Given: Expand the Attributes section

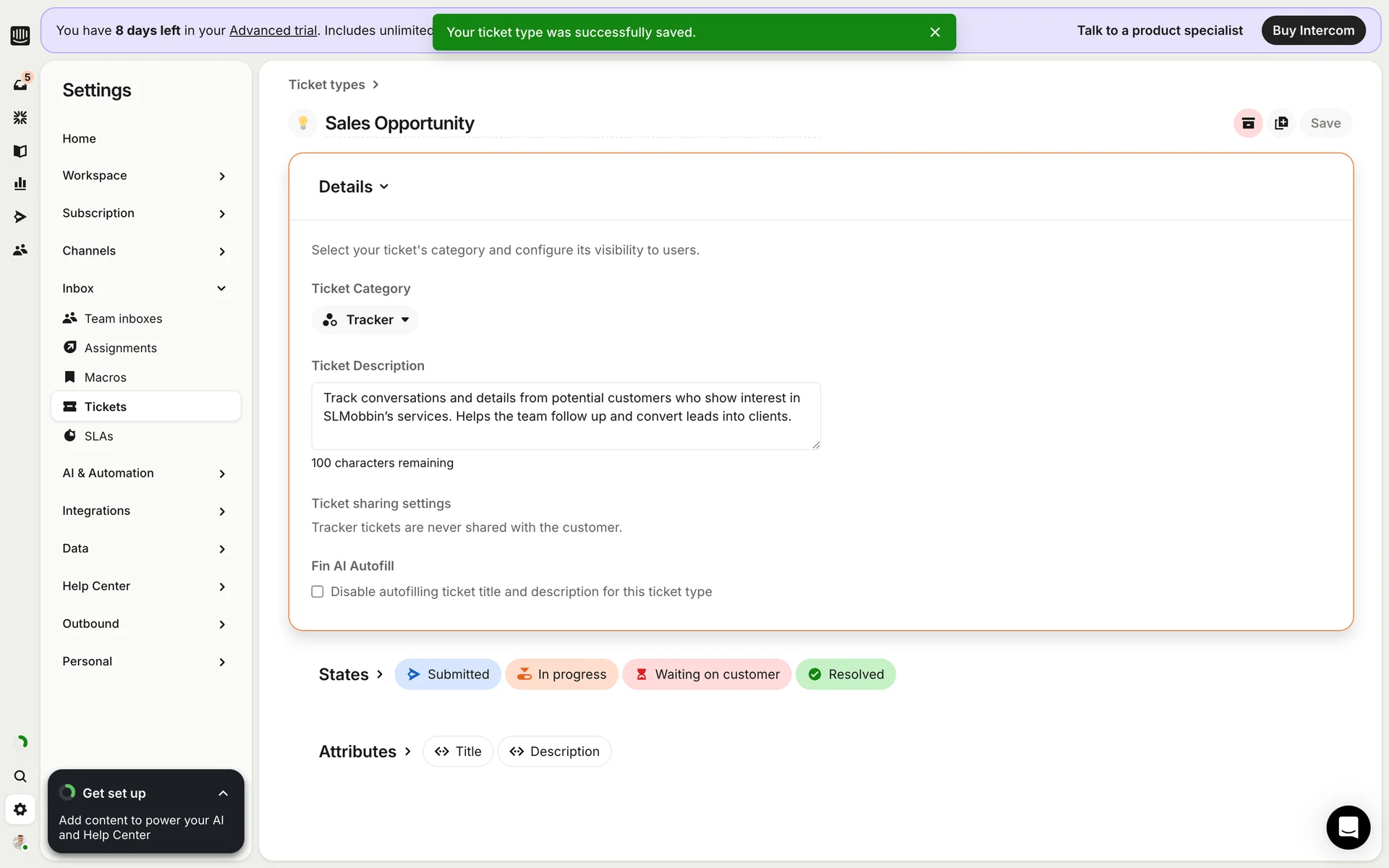Looking at the screenshot, I should [365, 752].
